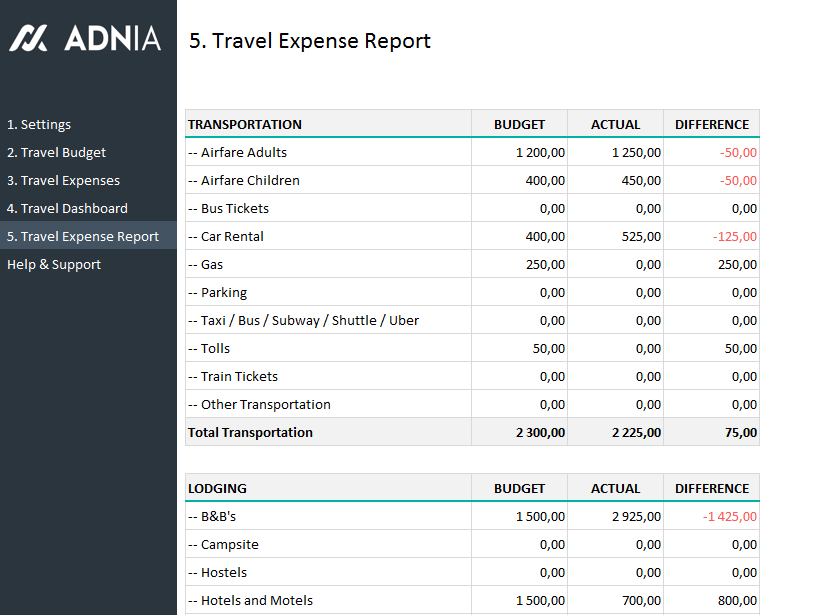
Task: Click the LODGING section header
Action: tap(217, 489)
